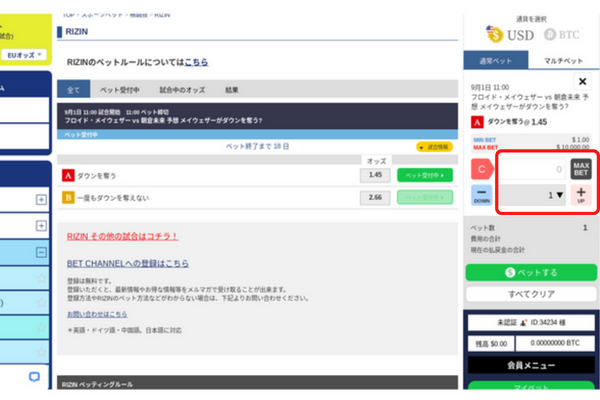Open the chat bubble icon

pyautogui.click(x=34, y=377)
